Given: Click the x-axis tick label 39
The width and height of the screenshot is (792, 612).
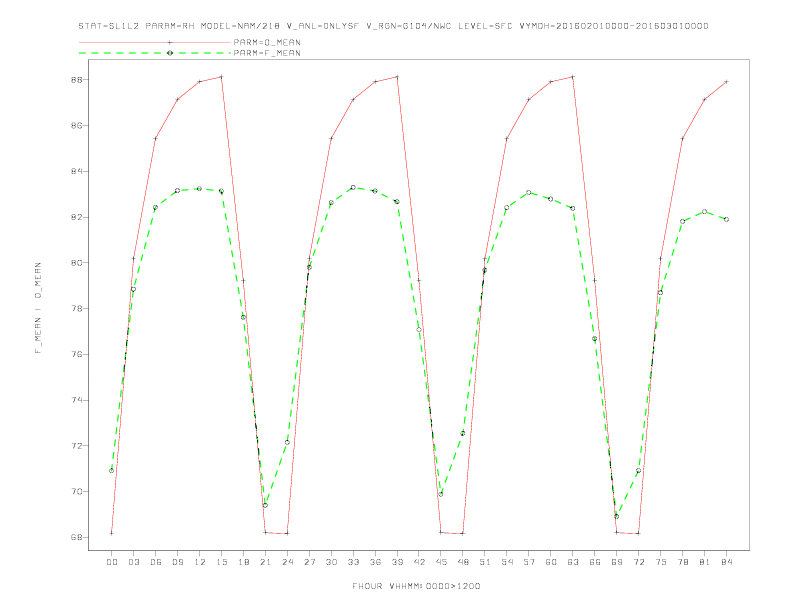Looking at the screenshot, I should pyautogui.click(x=397, y=562).
